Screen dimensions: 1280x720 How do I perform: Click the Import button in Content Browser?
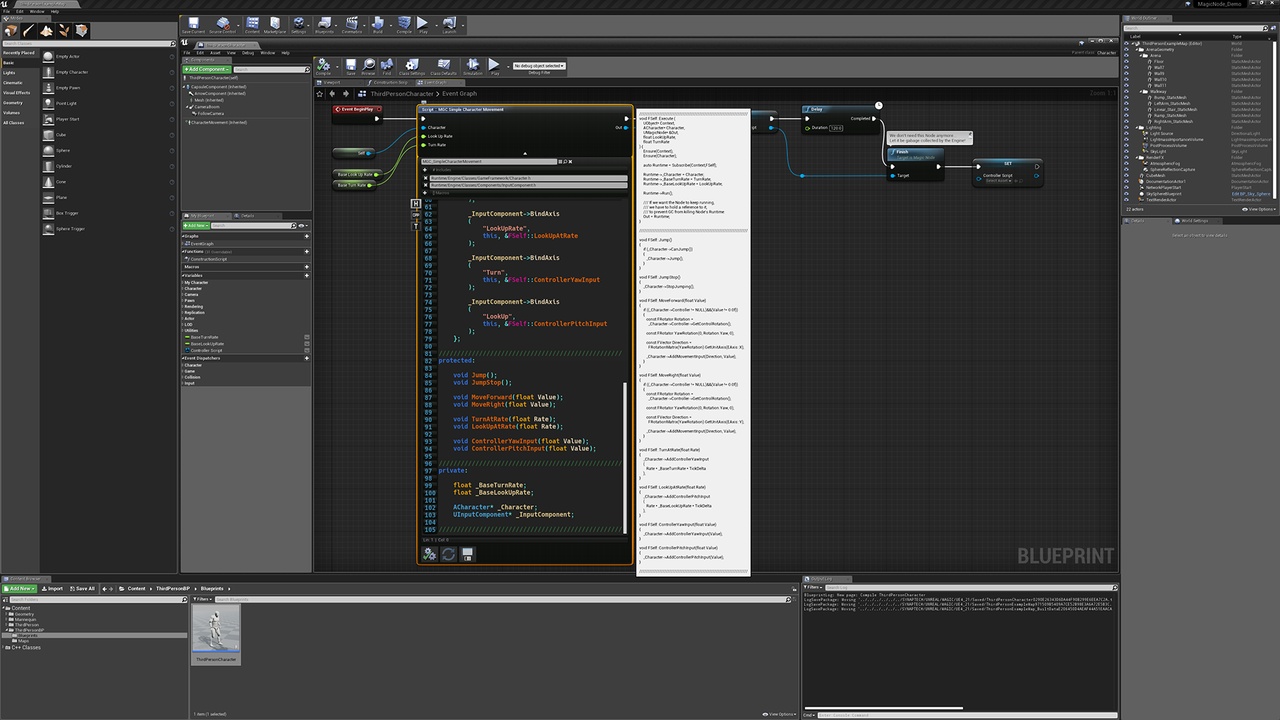(53, 588)
